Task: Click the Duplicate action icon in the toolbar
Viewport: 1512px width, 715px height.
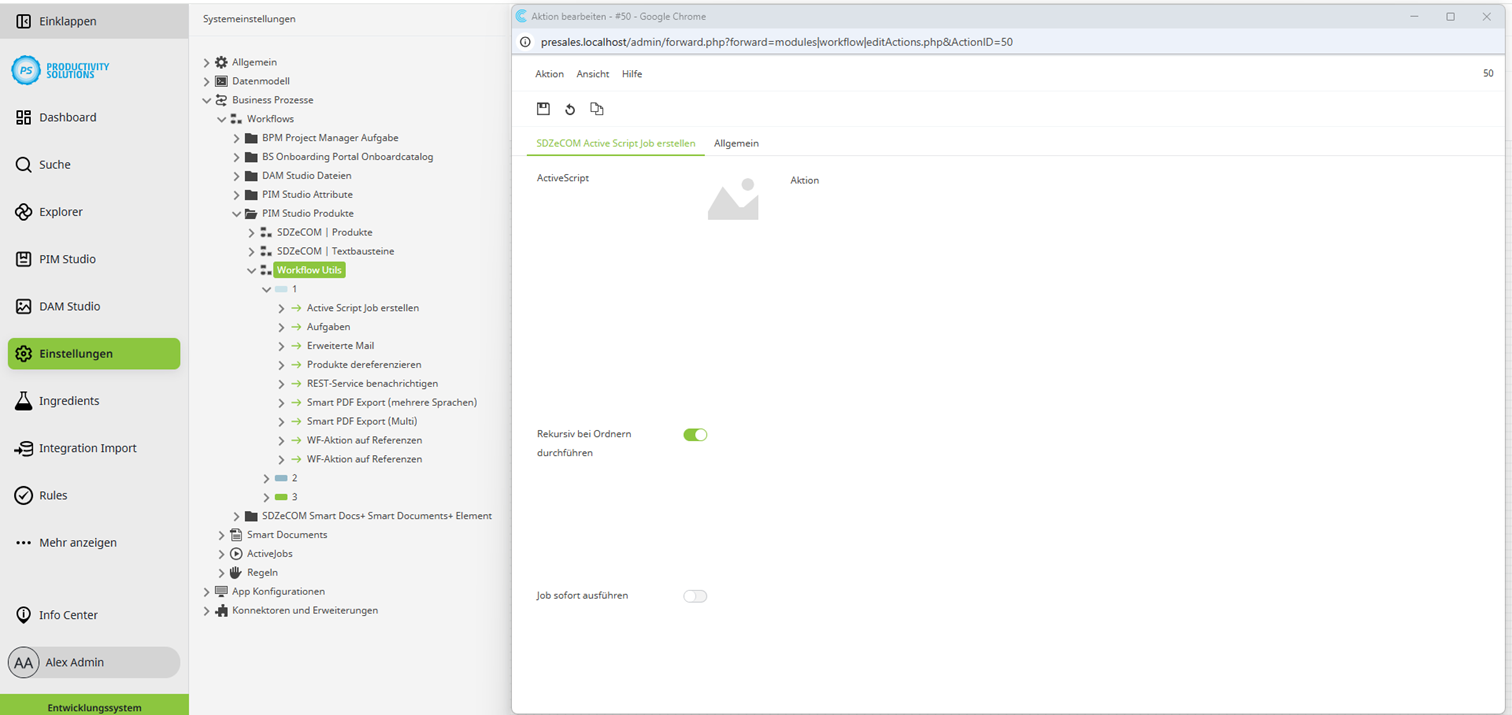Action: 597,109
